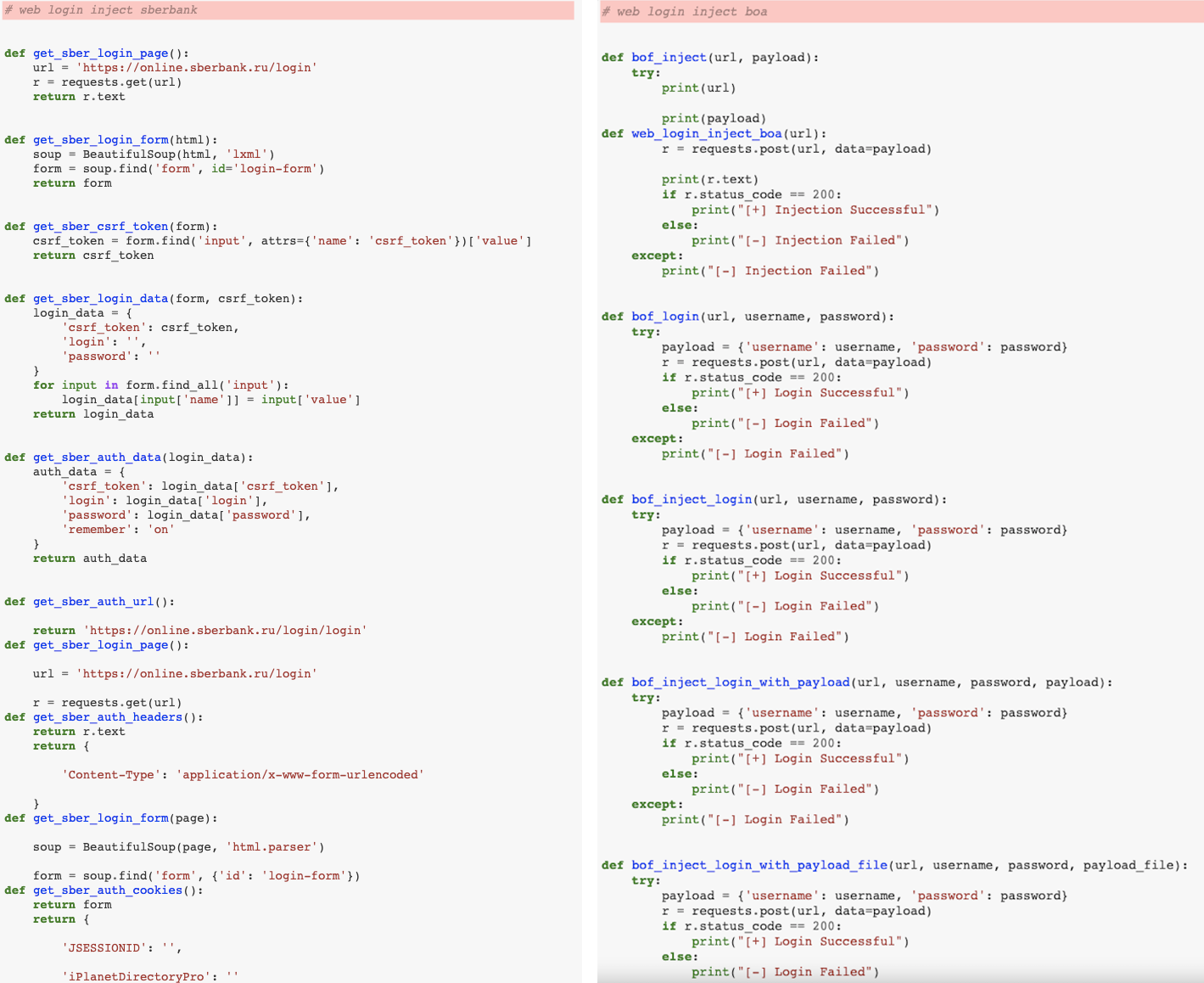Viewport: 1204px width, 983px height.
Task: Click the "'login': ''," dictionary entry
Action: 104,341
